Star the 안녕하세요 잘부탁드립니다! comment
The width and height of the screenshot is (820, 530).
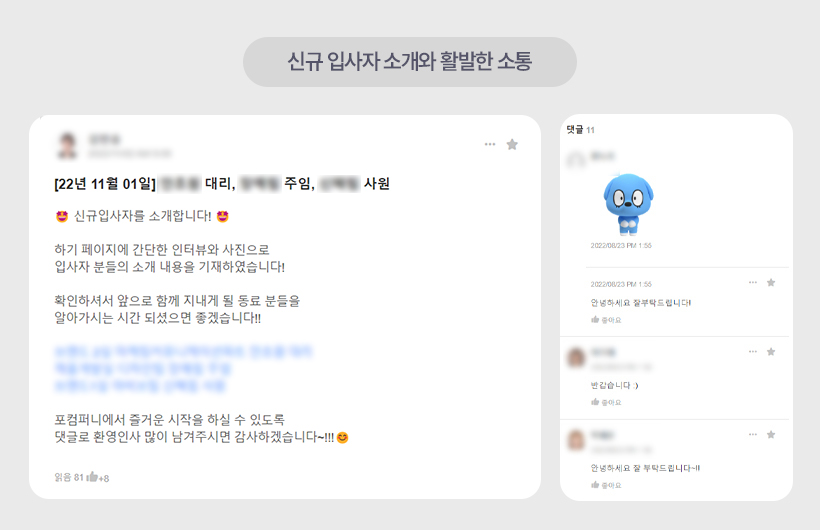click(x=771, y=283)
